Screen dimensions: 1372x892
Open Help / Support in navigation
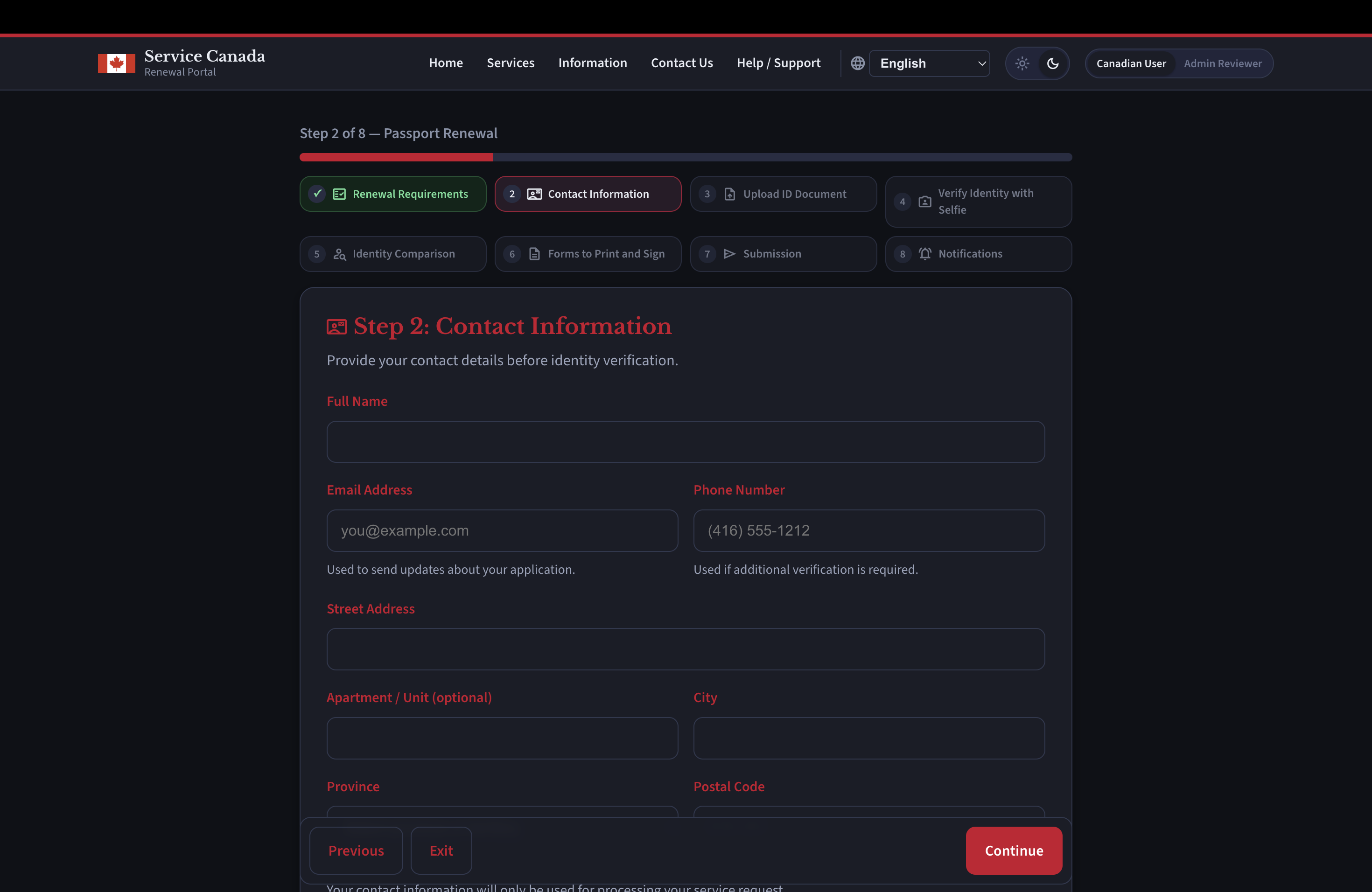778,63
